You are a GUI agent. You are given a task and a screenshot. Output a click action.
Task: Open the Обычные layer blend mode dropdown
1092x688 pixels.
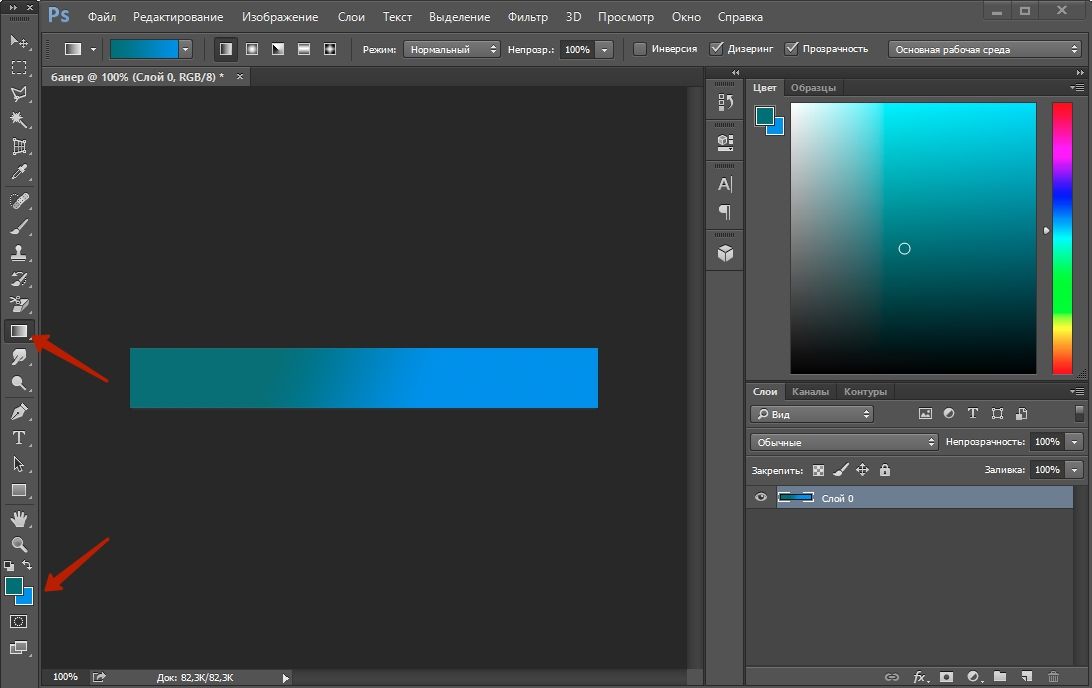[844, 442]
